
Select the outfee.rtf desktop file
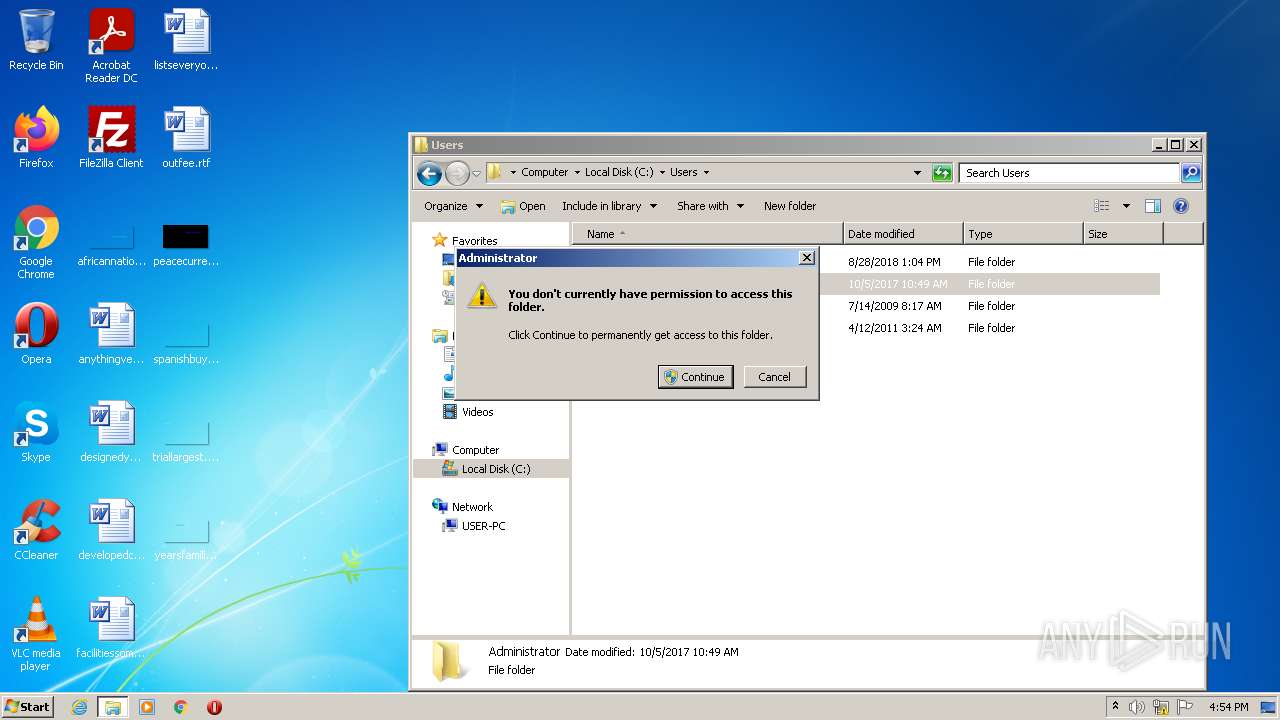[186, 138]
